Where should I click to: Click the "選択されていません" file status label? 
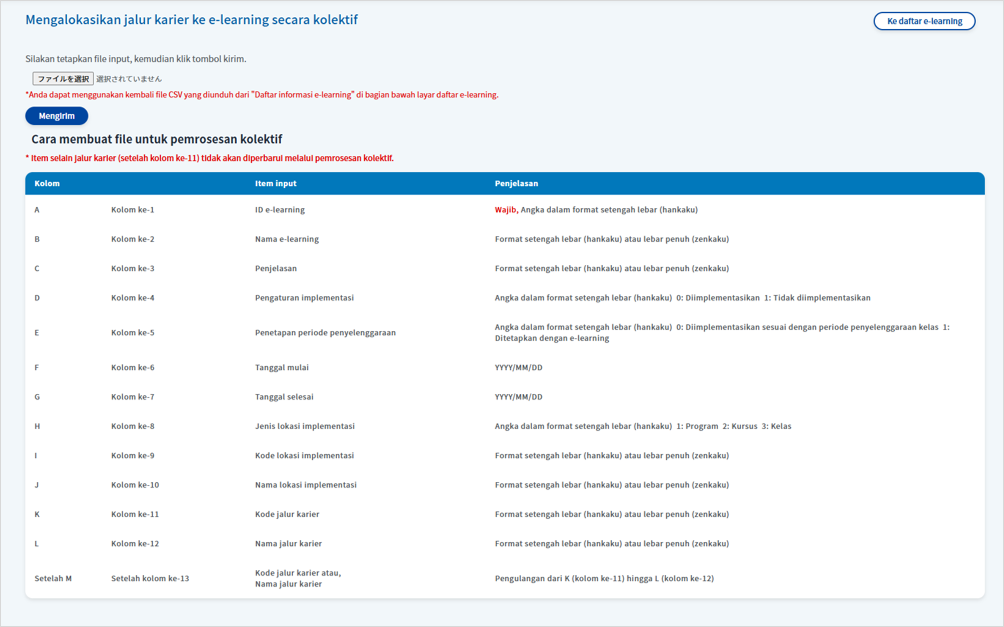pyautogui.click(x=129, y=79)
